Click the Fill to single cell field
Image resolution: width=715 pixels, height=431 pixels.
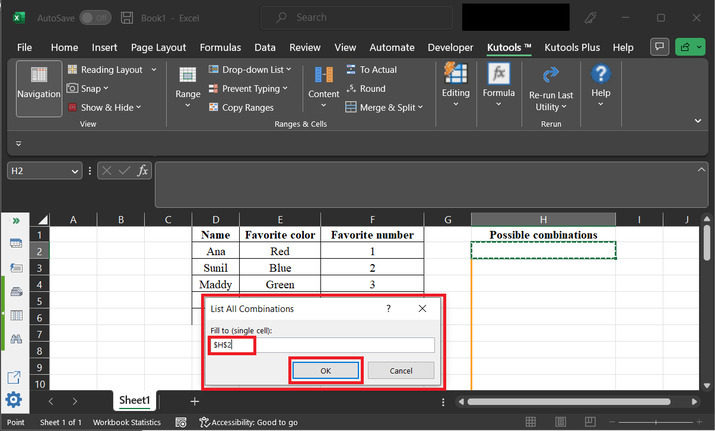322,345
